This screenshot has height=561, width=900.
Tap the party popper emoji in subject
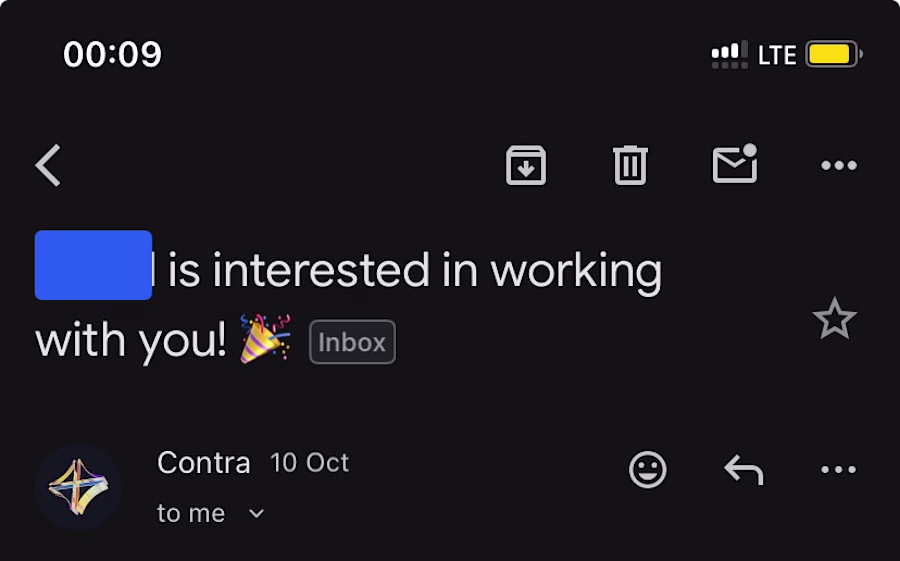265,338
